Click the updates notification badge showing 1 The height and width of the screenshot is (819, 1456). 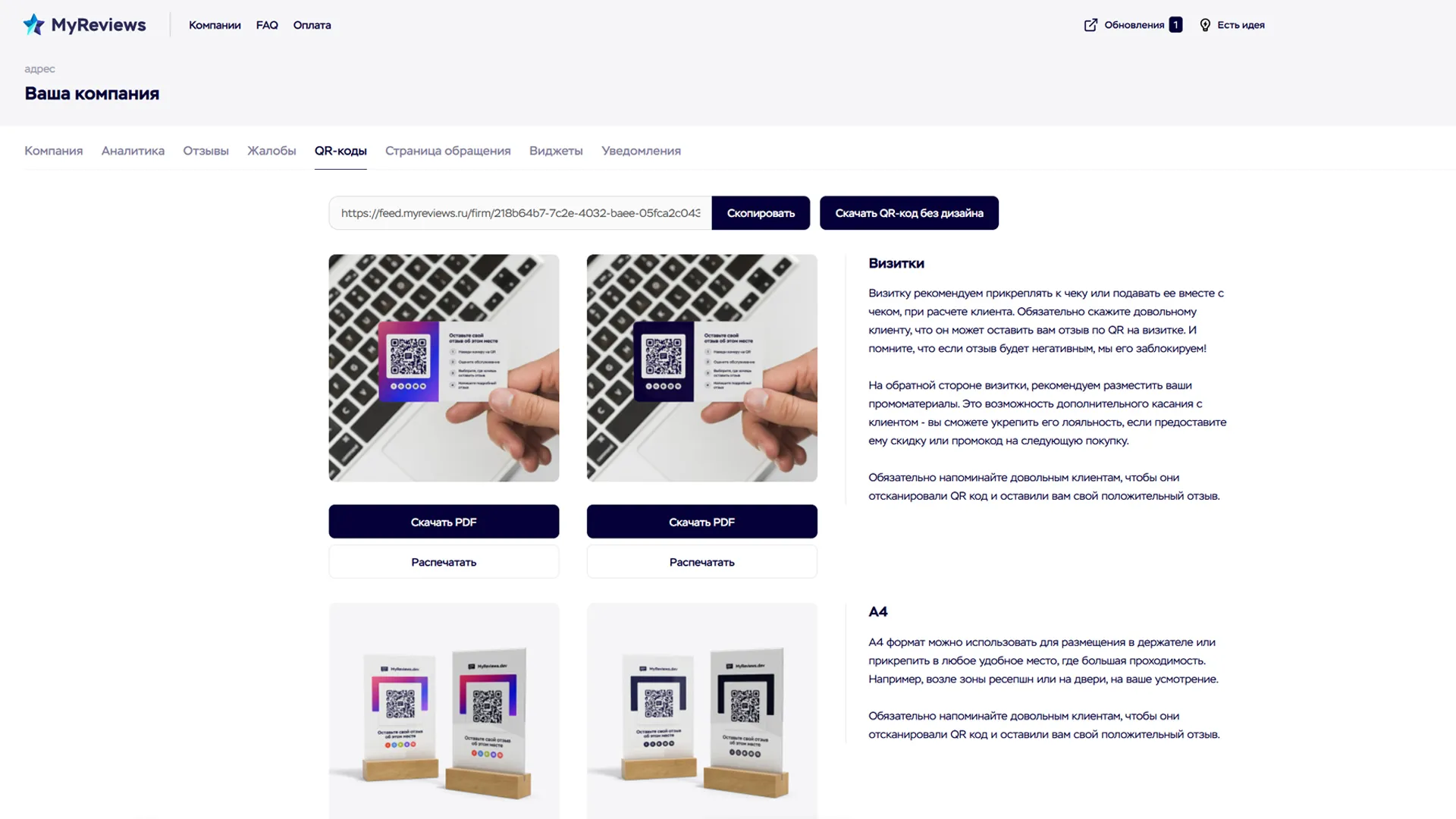[1175, 25]
